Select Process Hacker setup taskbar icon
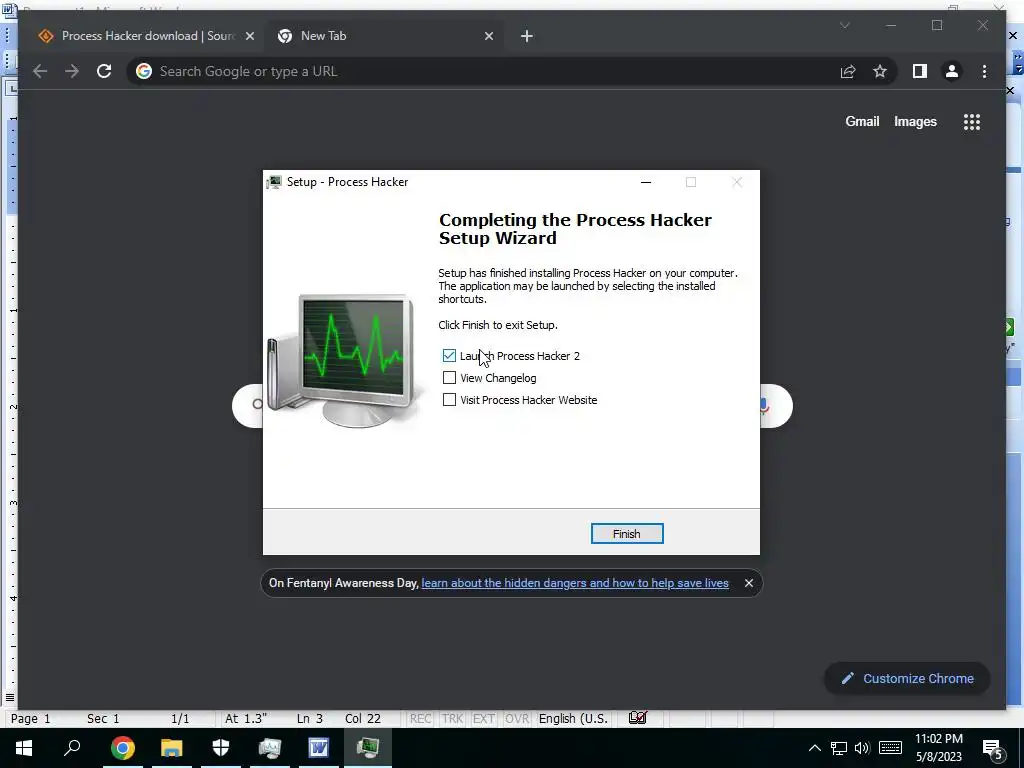This screenshot has width=1024, height=768. [x=368, y=748]
